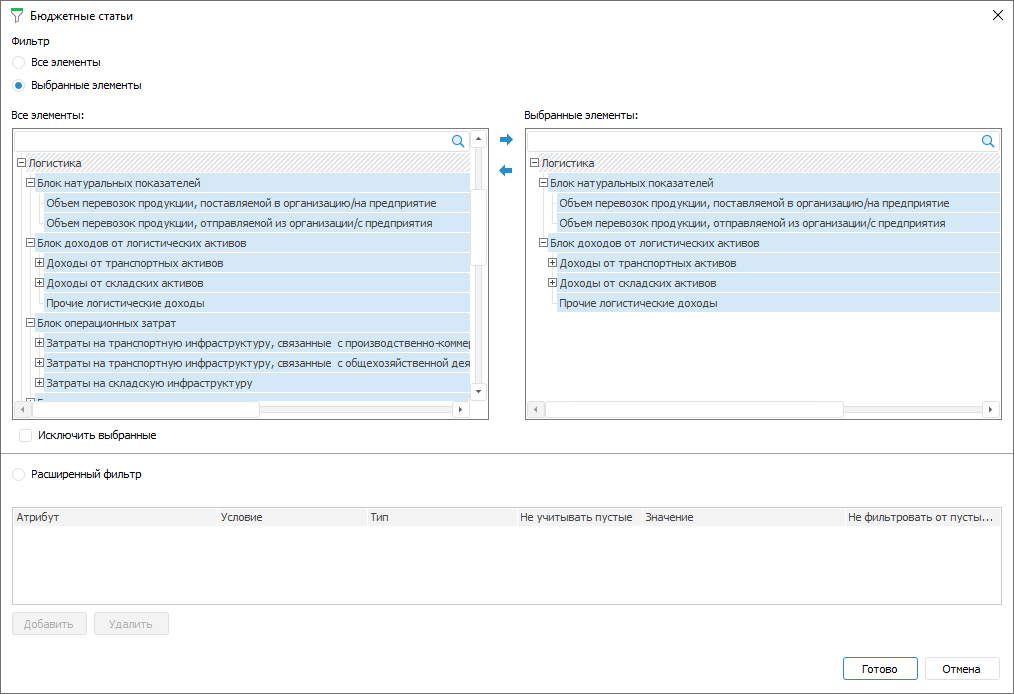Collapse "Блок операционных затрат" in left tree
The height and width of the screenshot is (694, 1014).
click(x=30, y=323)
